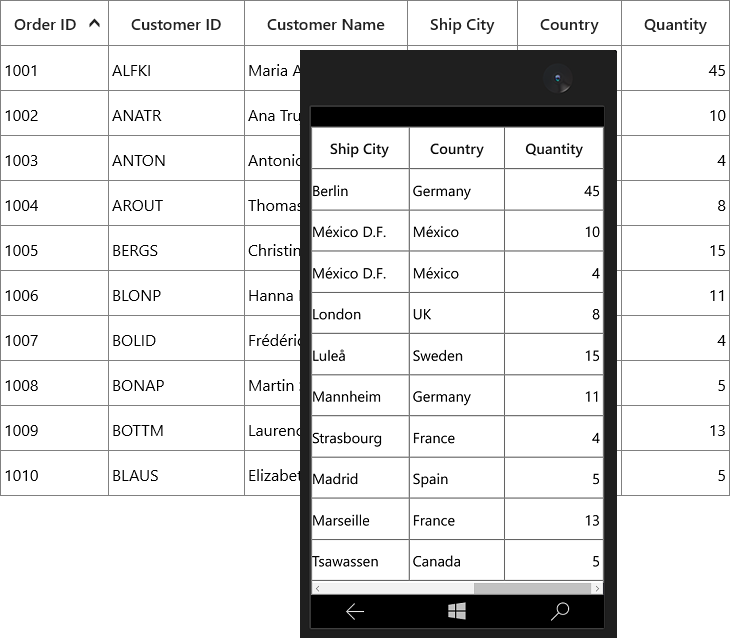The image size is (730, 638).
Task: Click the ALFKI customer ID cell
Action: [176, 68]
